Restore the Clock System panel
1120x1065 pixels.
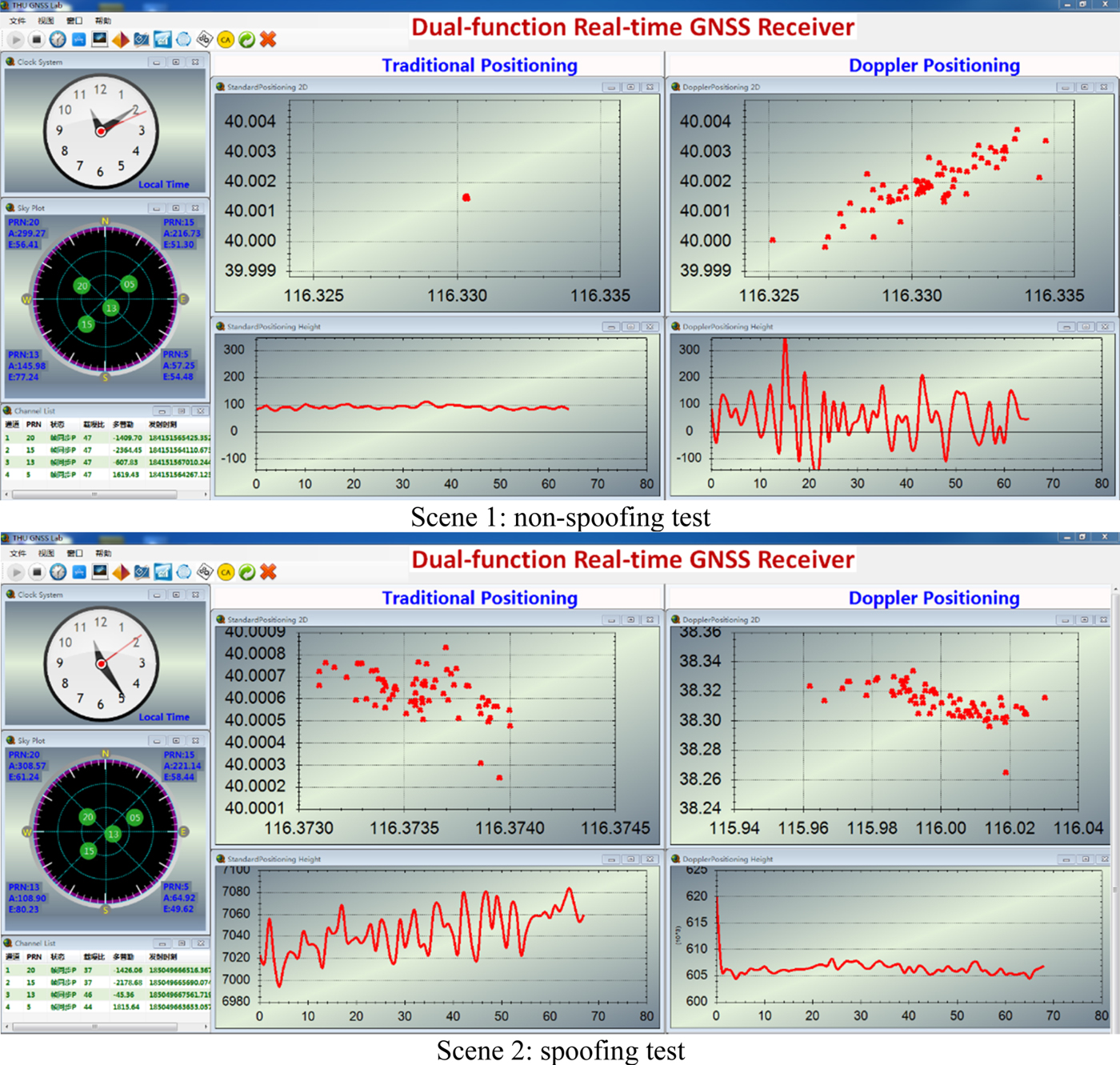tap(176, 62)
